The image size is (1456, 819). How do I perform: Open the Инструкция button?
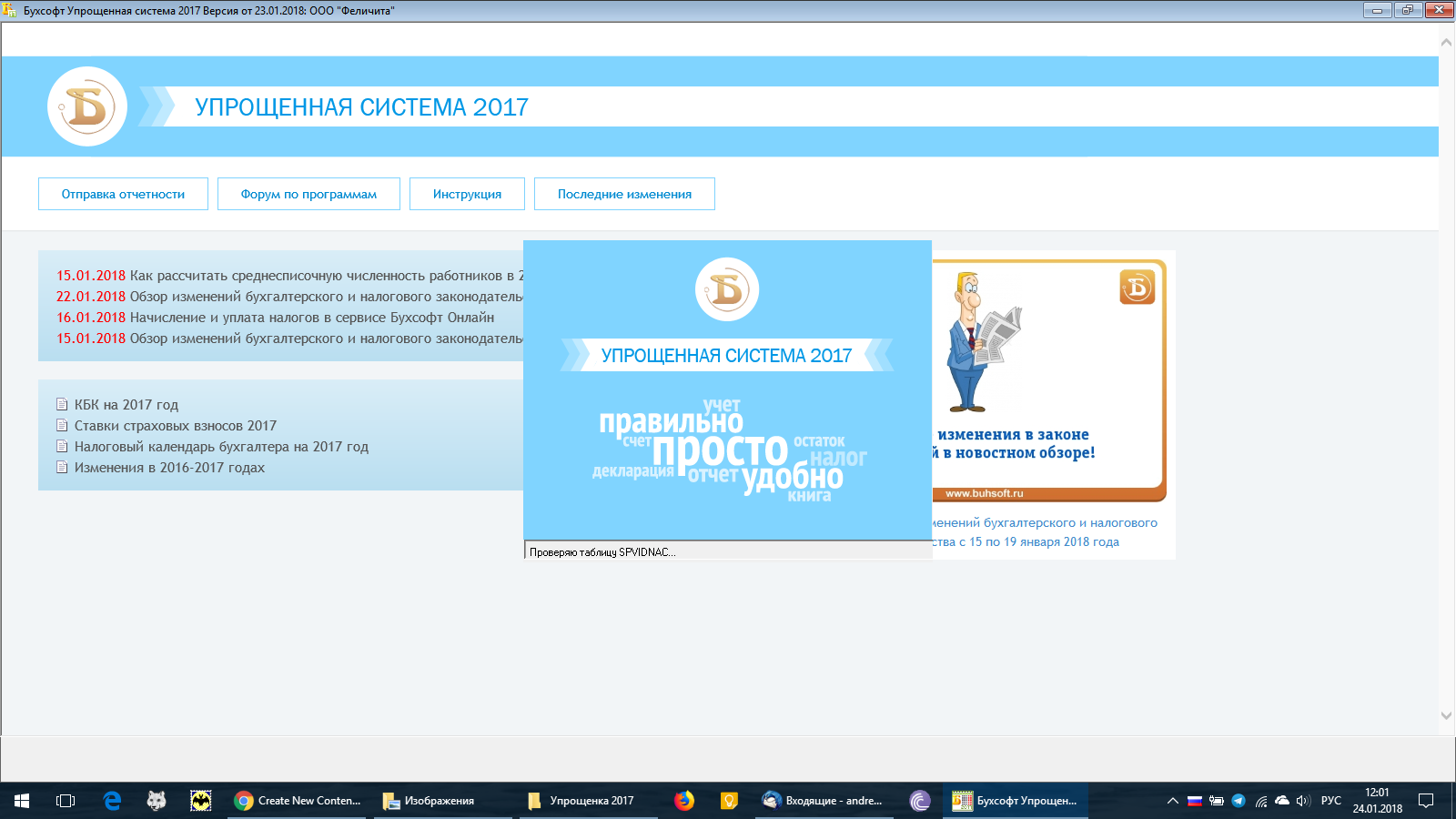click(467, 194)
